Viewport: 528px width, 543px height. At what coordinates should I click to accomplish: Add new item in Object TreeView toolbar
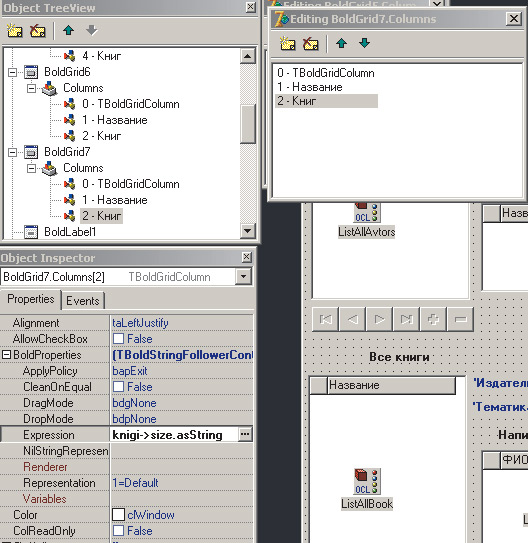point(15,30)
